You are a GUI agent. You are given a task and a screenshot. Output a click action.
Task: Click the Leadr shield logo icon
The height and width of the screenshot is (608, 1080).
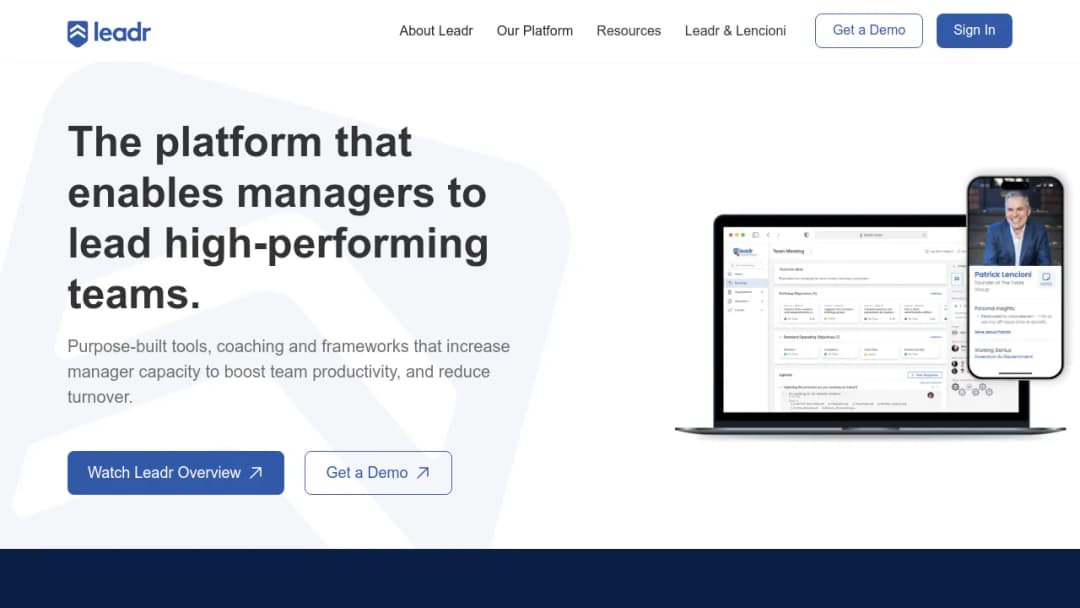pyautogui.click(x=77, y=33)
